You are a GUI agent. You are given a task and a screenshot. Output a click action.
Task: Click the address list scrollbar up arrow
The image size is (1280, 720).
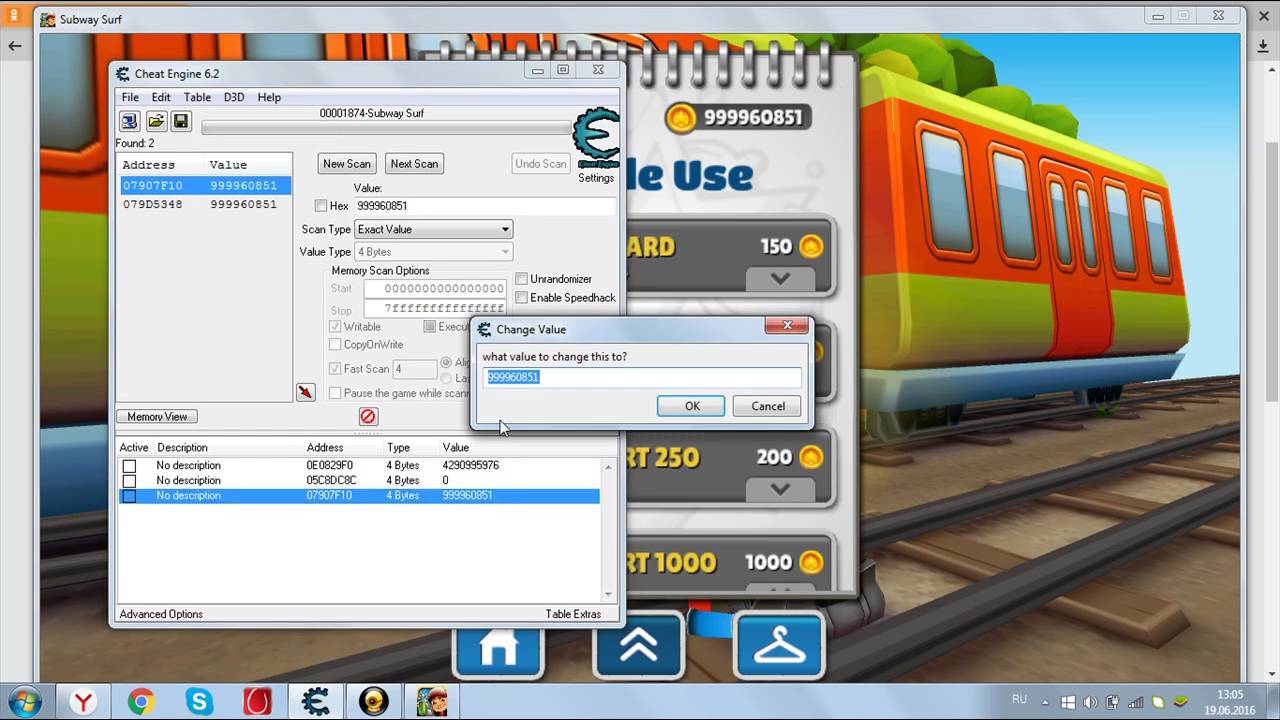(x=607, y=466)
